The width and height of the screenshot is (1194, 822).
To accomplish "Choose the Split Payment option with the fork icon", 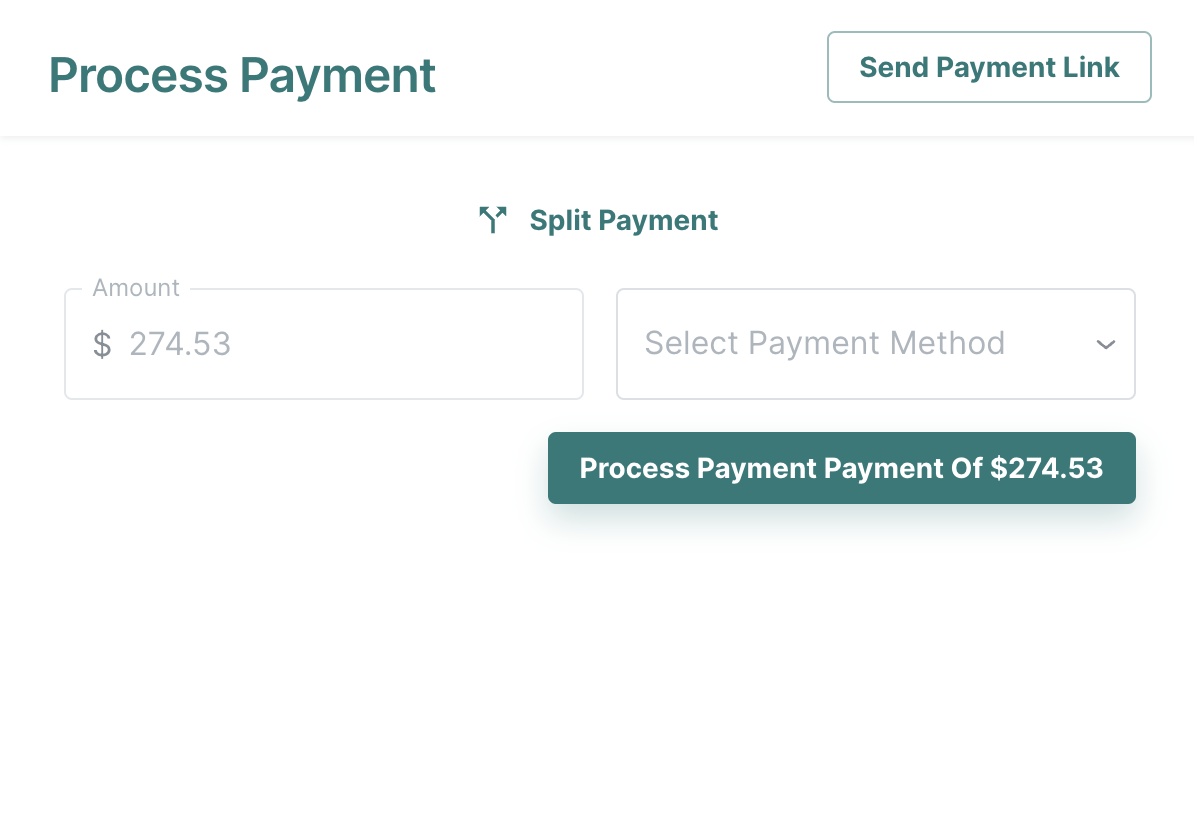I will click(x=598, y=220).
